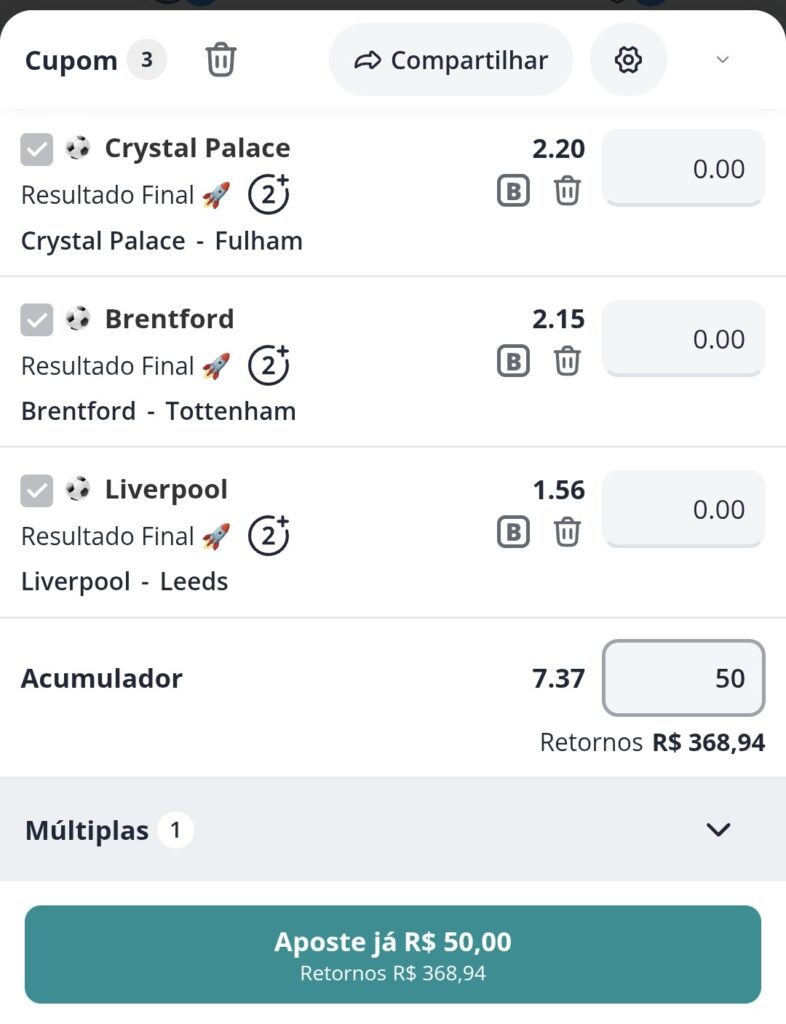This screenshot has width=786, height=1024.
Task: Click the Cupom header label
Action: click(x=71, y=61)
